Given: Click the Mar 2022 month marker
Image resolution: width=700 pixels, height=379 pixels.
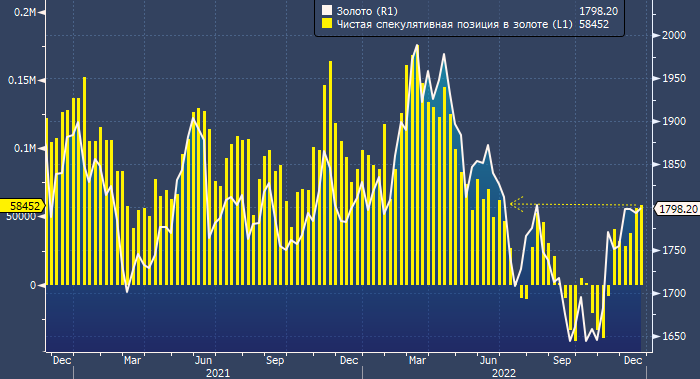Looking at the screenshot, I should coord(417,360).
